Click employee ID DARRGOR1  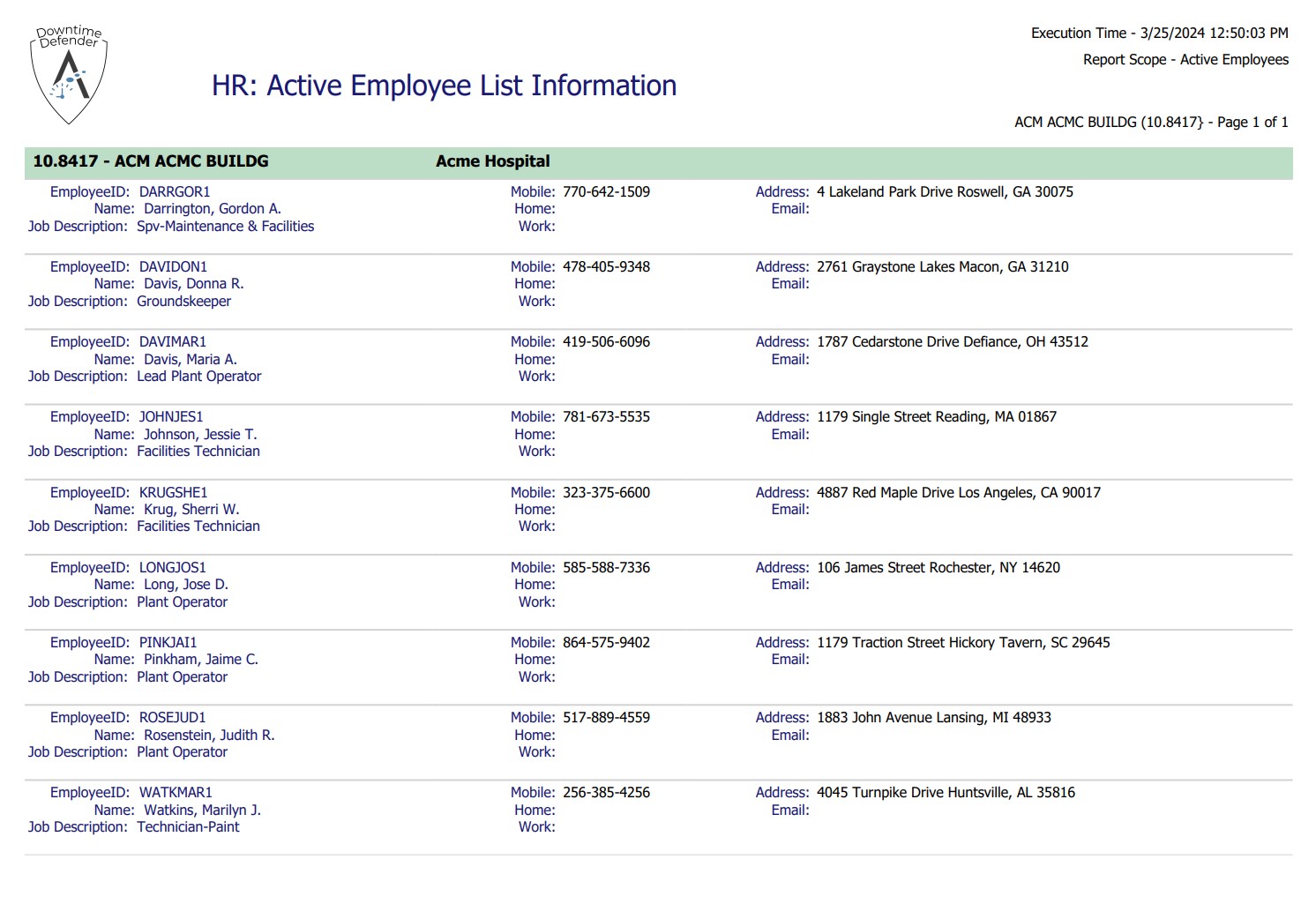click(x=175, y=192)
